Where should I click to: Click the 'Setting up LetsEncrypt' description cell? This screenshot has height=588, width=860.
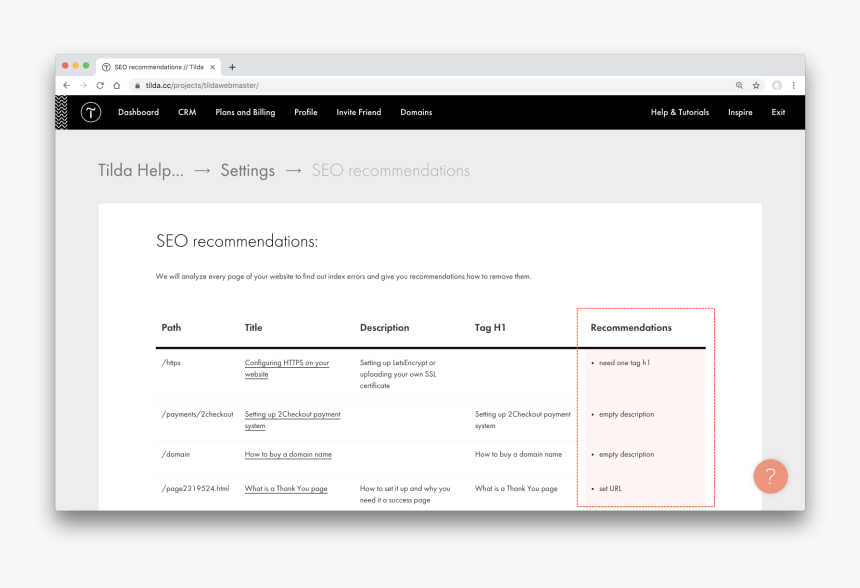[x=398, y=375]
